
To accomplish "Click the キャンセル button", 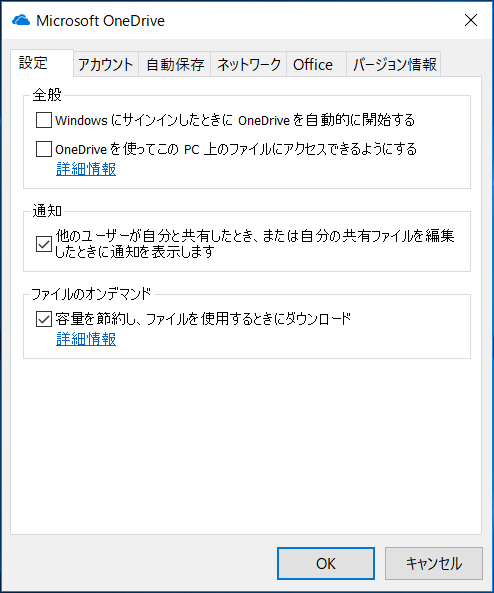I will click(434, 564).
